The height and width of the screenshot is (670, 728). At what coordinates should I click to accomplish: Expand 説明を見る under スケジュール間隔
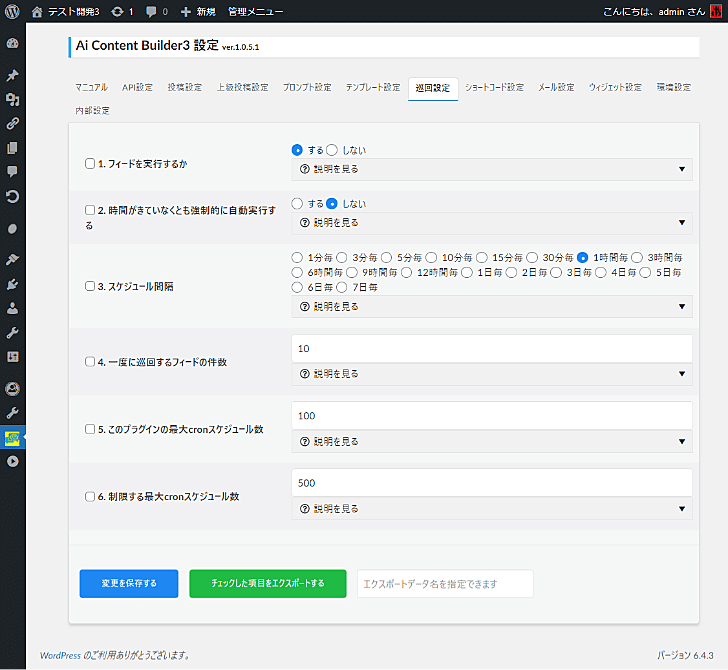pyautogui.click(x=492, y=306)
